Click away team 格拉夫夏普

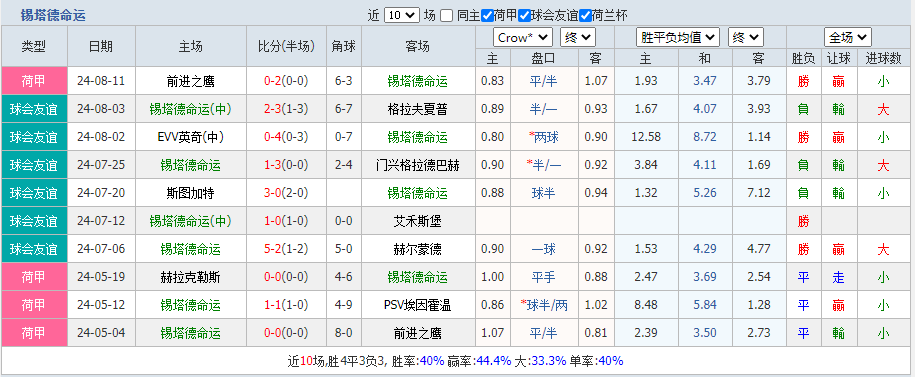[418, 109]
